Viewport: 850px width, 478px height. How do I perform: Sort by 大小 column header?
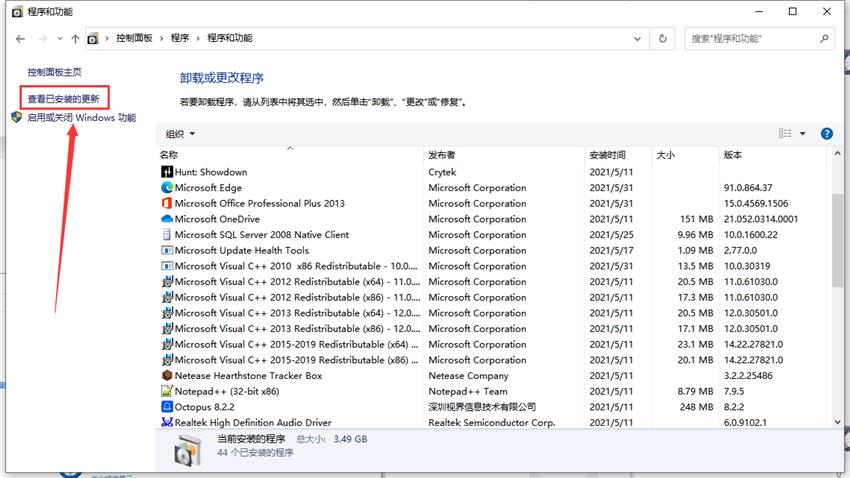(x=685, y=155)
